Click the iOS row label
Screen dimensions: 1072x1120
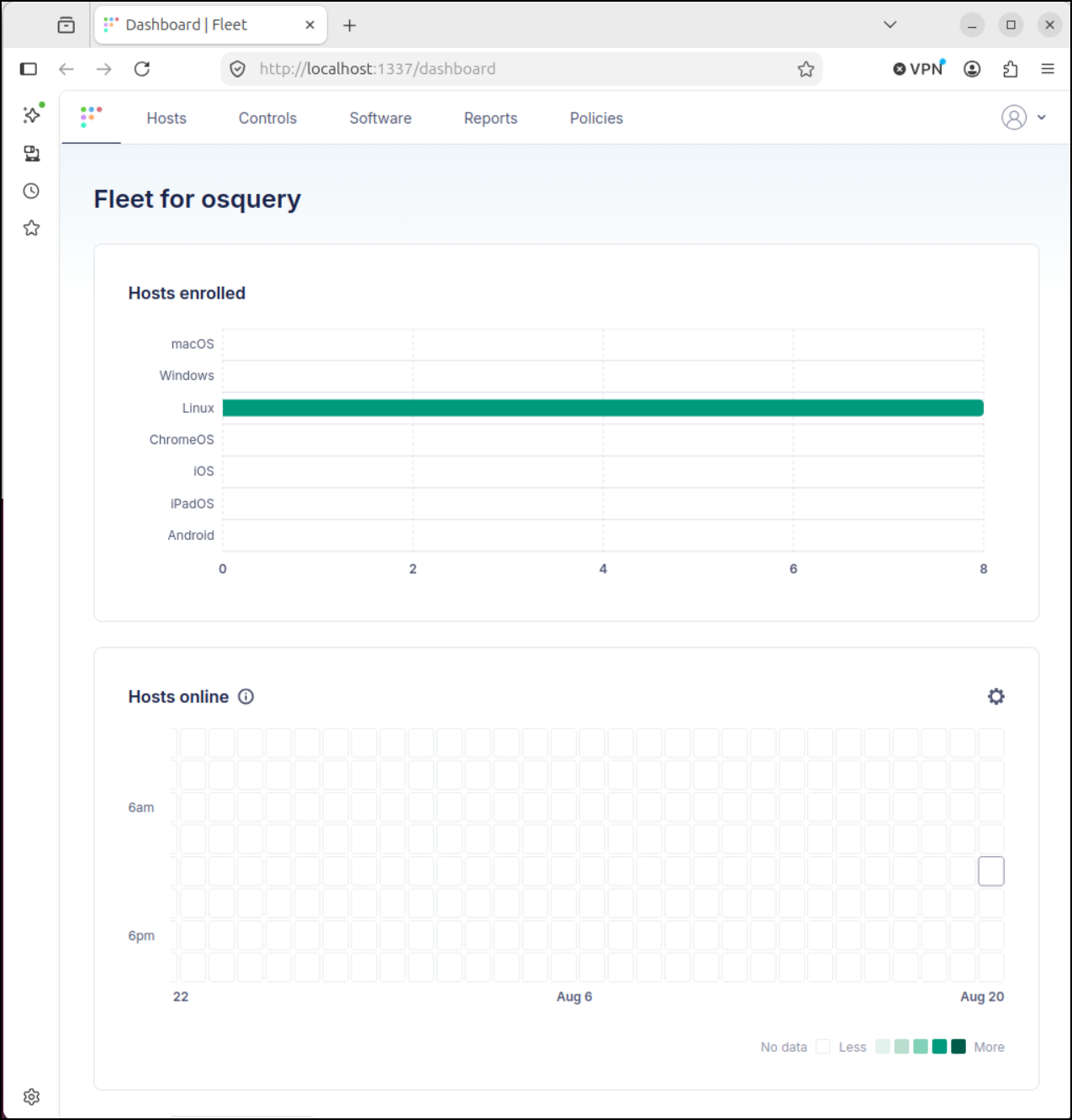[x=203, y=472]
